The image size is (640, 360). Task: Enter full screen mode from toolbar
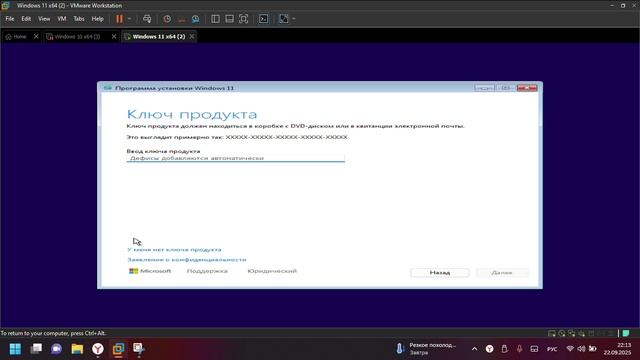coord(244,19)
